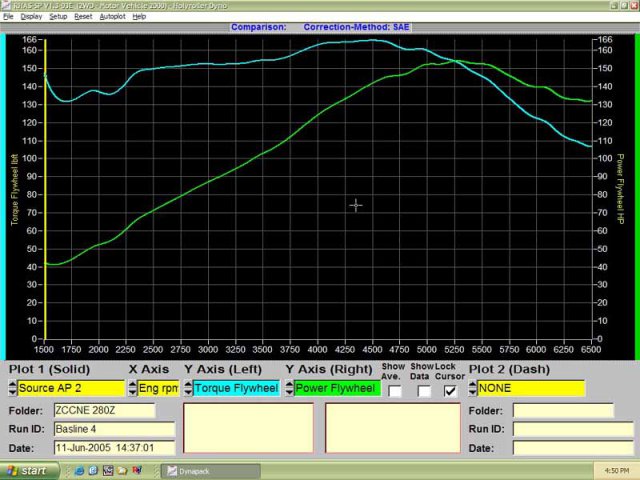Select the green Power Flywheel field
This screenshot has width=640, height=480.
[x=337, y=388]
